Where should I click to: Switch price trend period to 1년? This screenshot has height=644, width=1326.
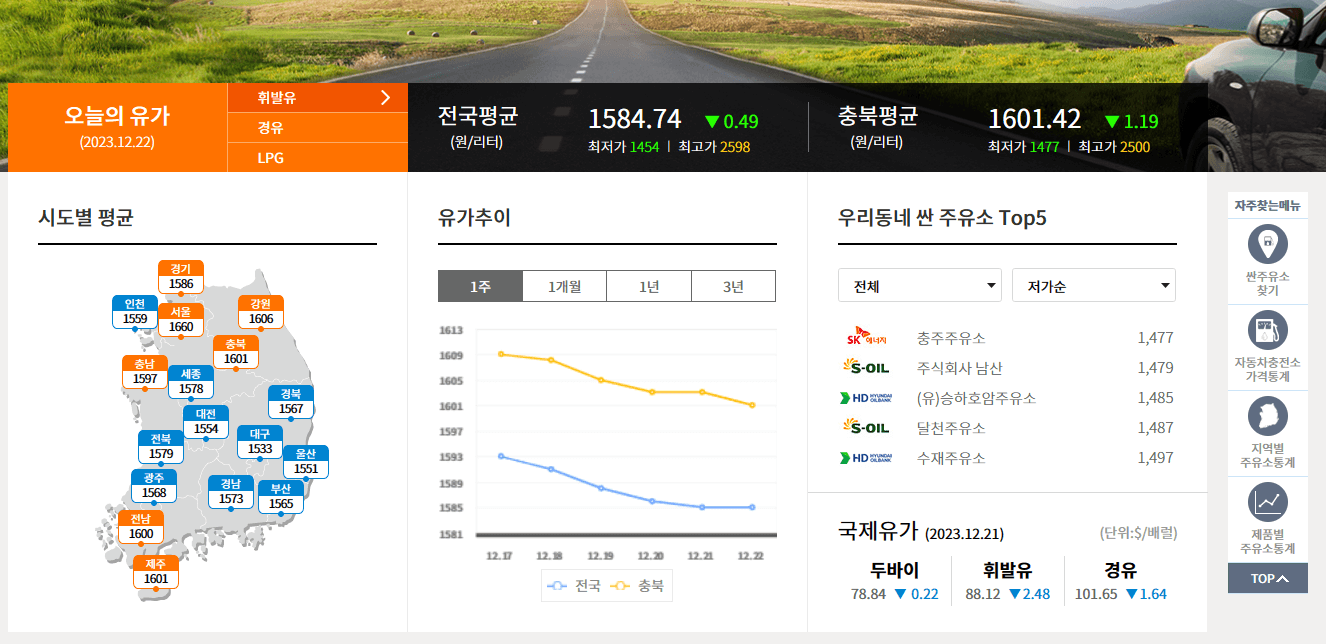click(x=648, y=285)
